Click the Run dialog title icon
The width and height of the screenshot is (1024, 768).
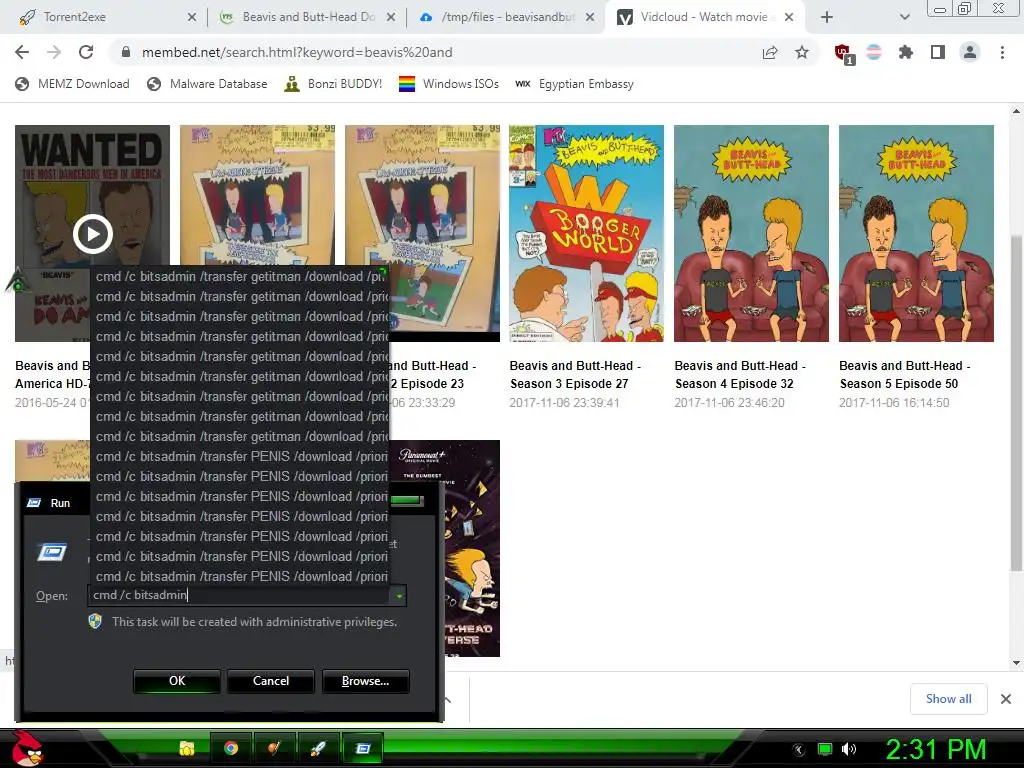click(x=33, y=503)
